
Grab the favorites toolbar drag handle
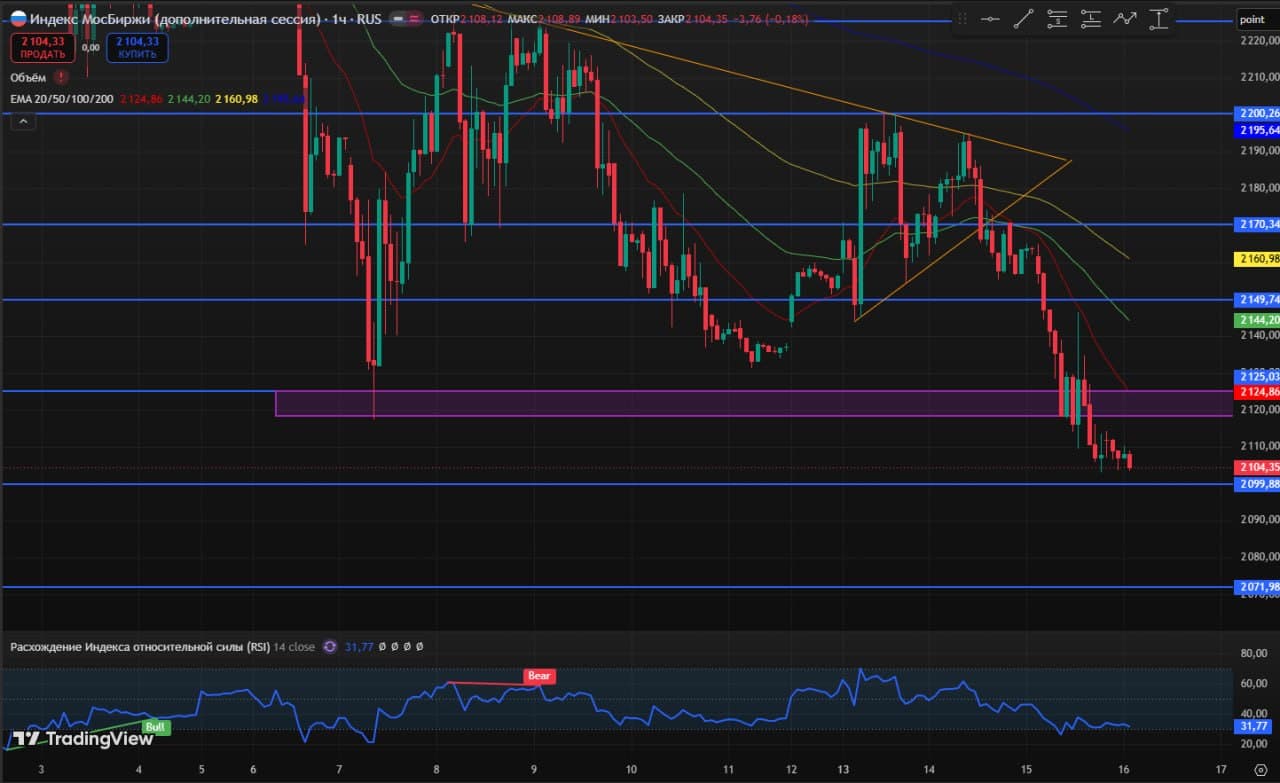click(962, 19)
